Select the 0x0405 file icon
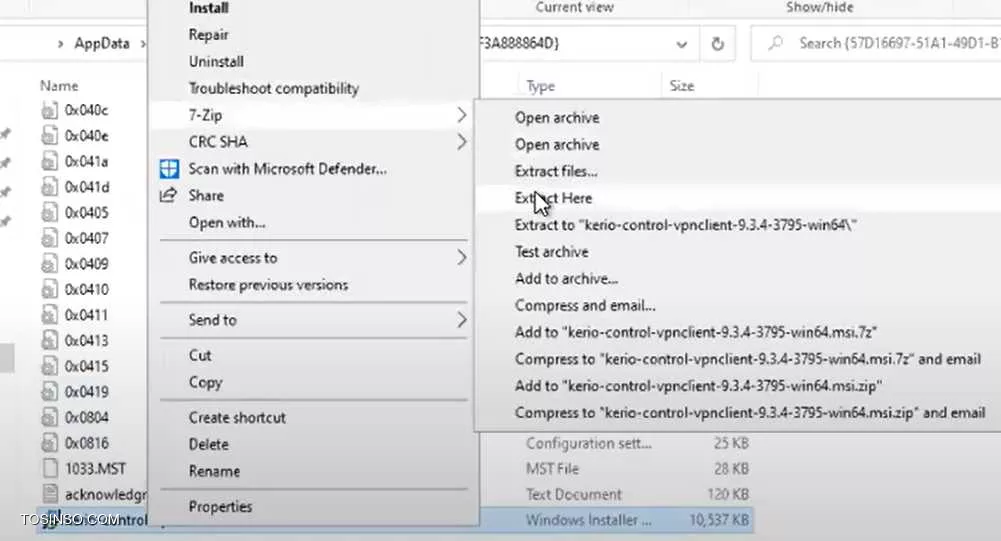The image size is (1001, 541). pyautogui.click(x=49, y=213)
